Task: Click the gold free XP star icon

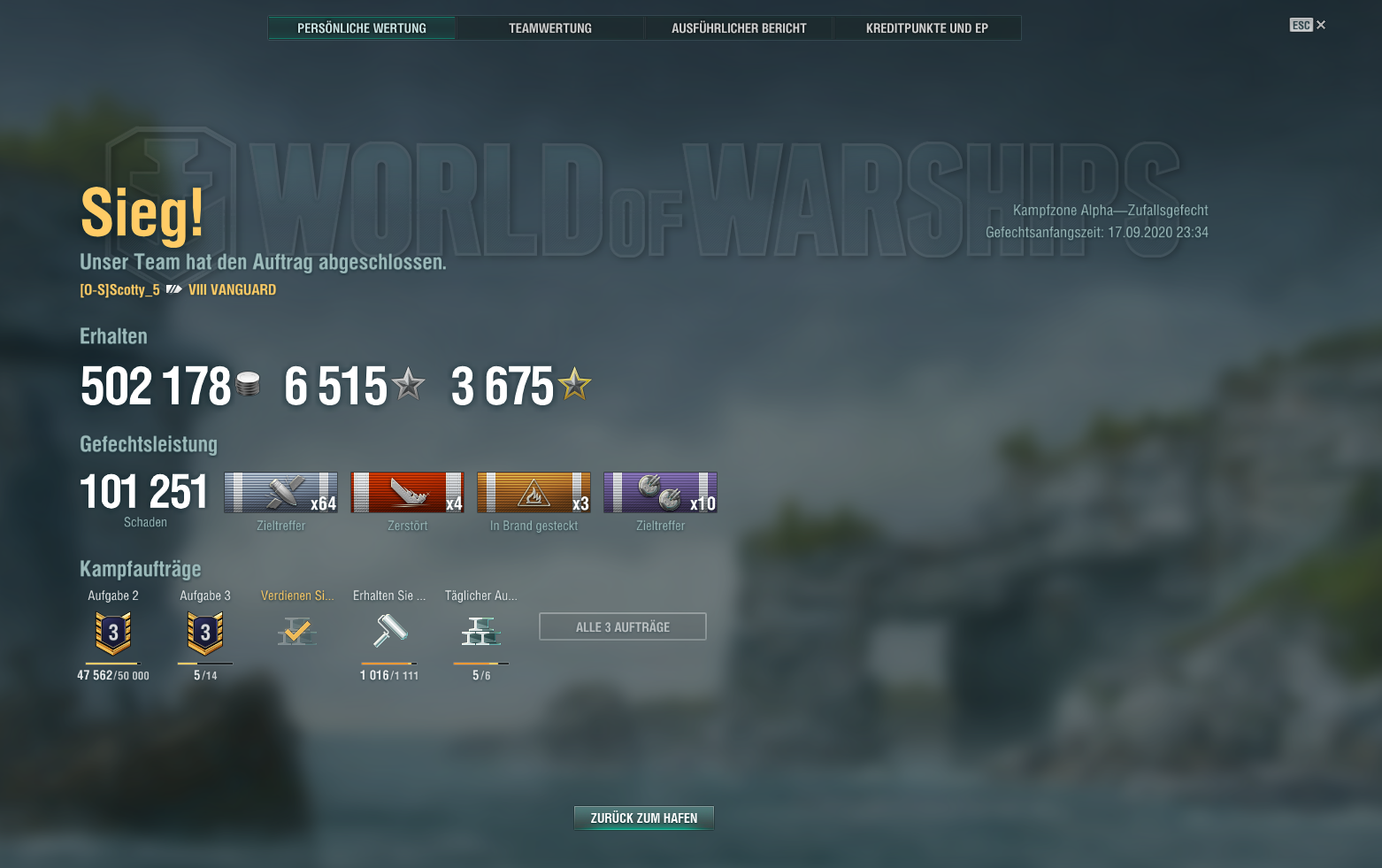Action: click(574, 384)
